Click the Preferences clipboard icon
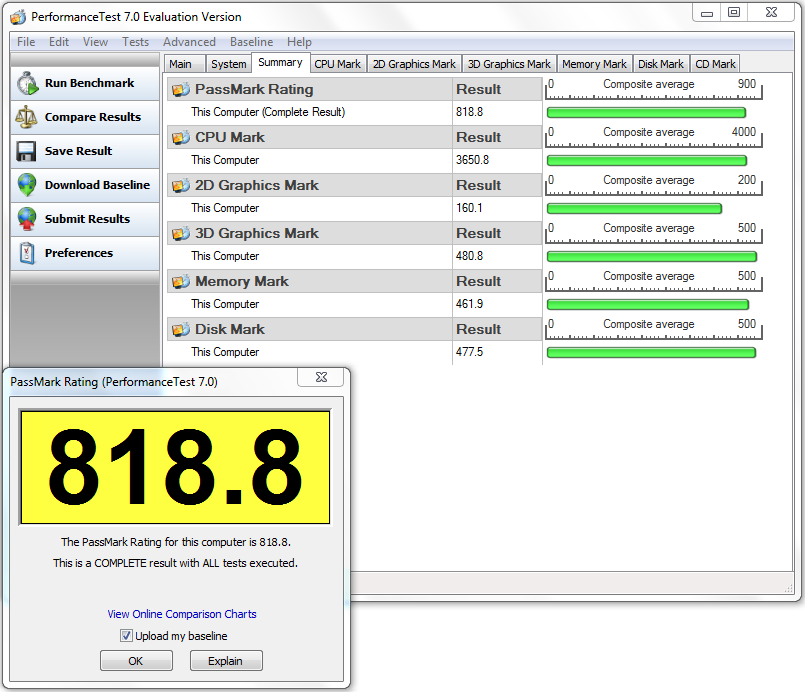 (27, 253)
